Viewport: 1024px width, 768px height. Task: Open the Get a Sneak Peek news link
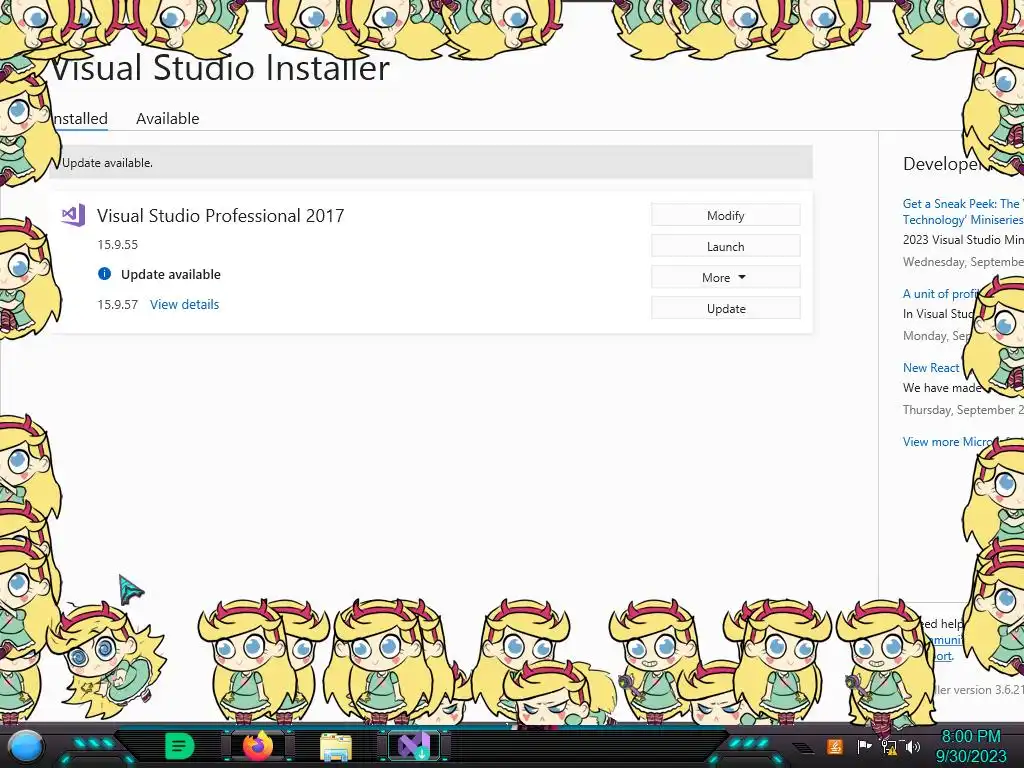tap(963, 212)
